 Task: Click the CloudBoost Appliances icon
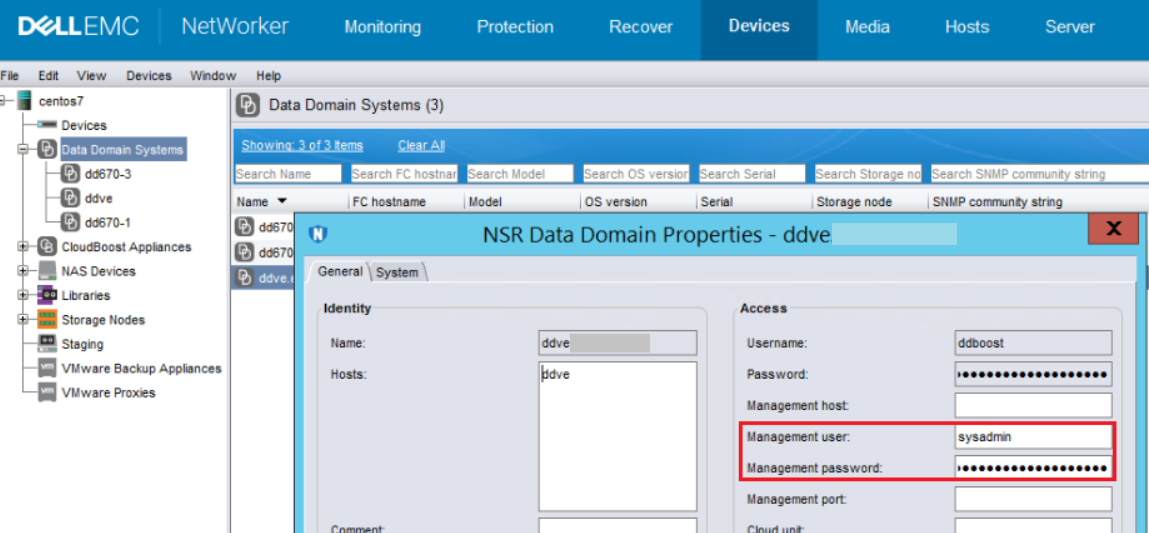(47, 246)
